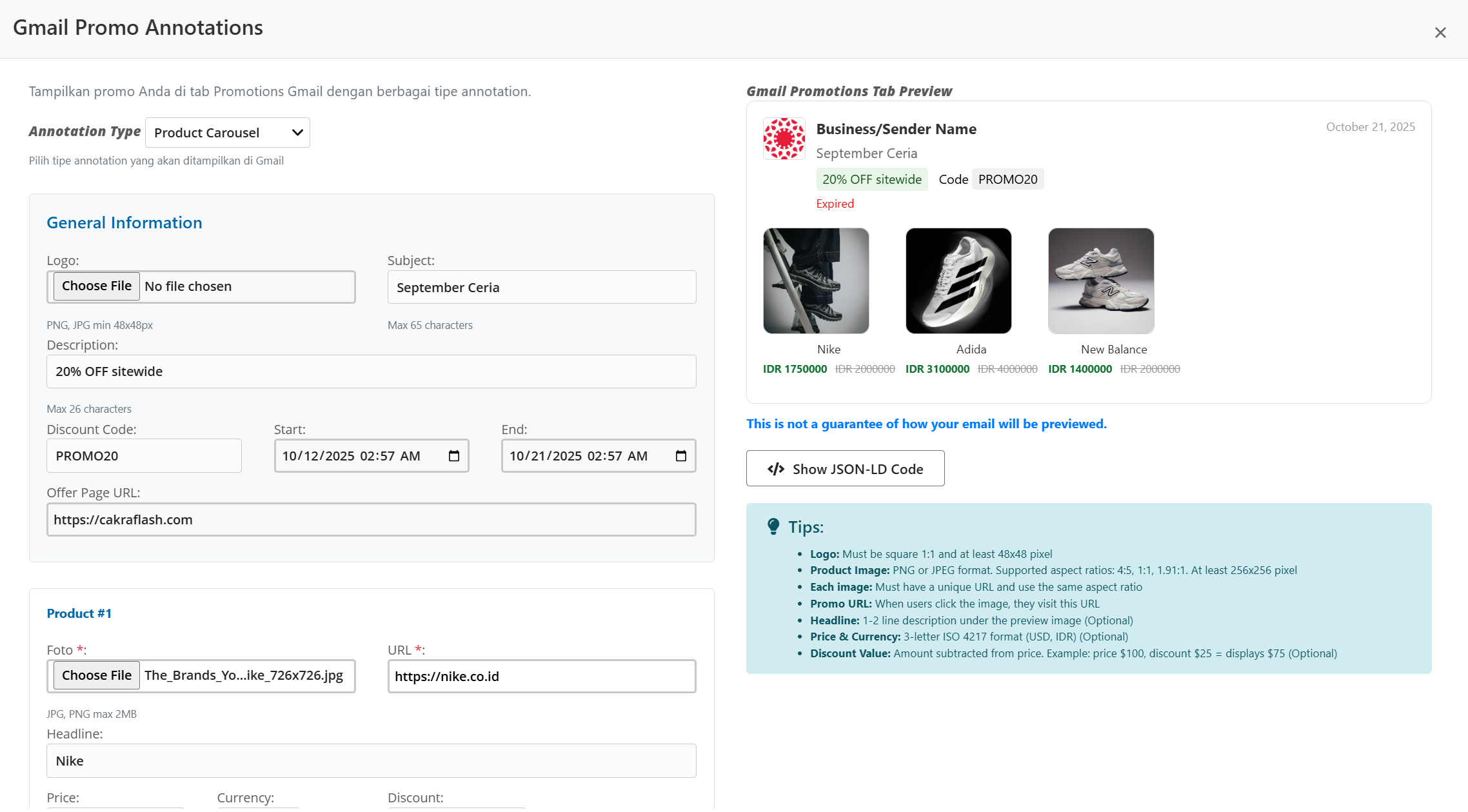Click the Headline field containing Nike
This screenshot has width=1468, height=812.
(372, 761)
